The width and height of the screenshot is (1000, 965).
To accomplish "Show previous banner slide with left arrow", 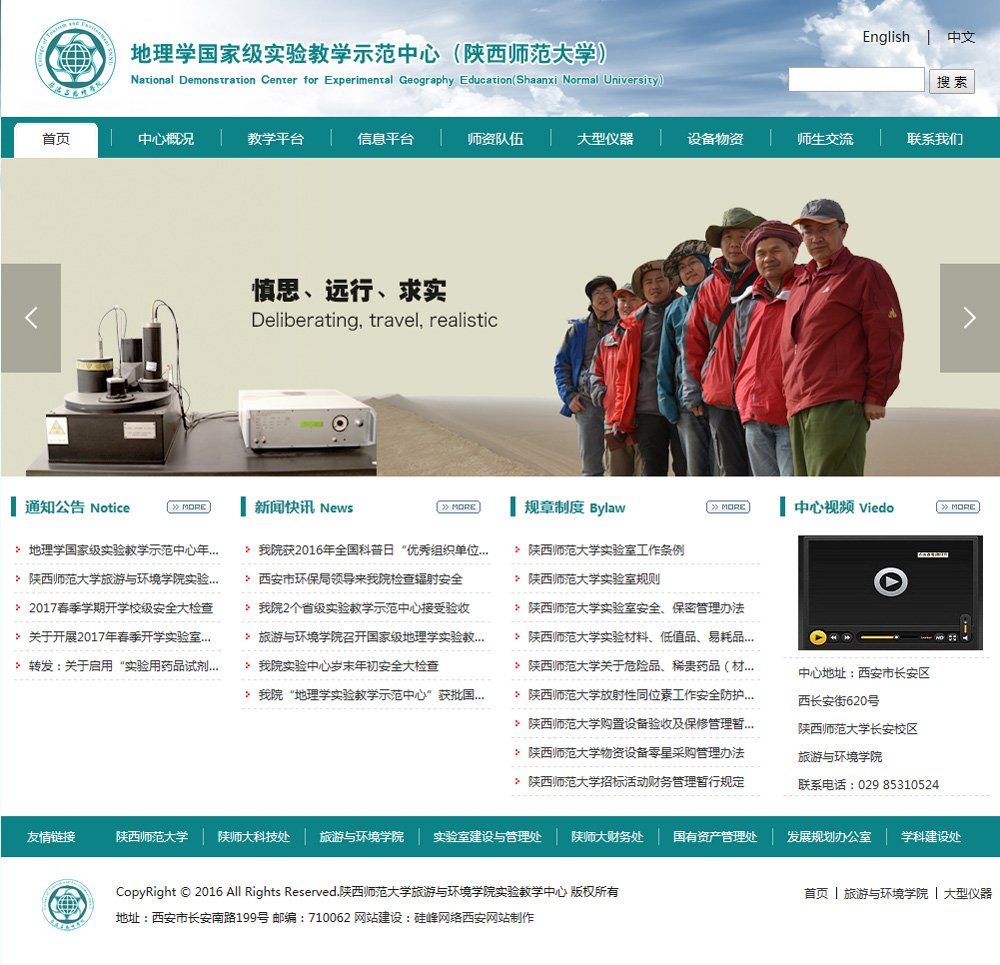I will pos(31,318).
